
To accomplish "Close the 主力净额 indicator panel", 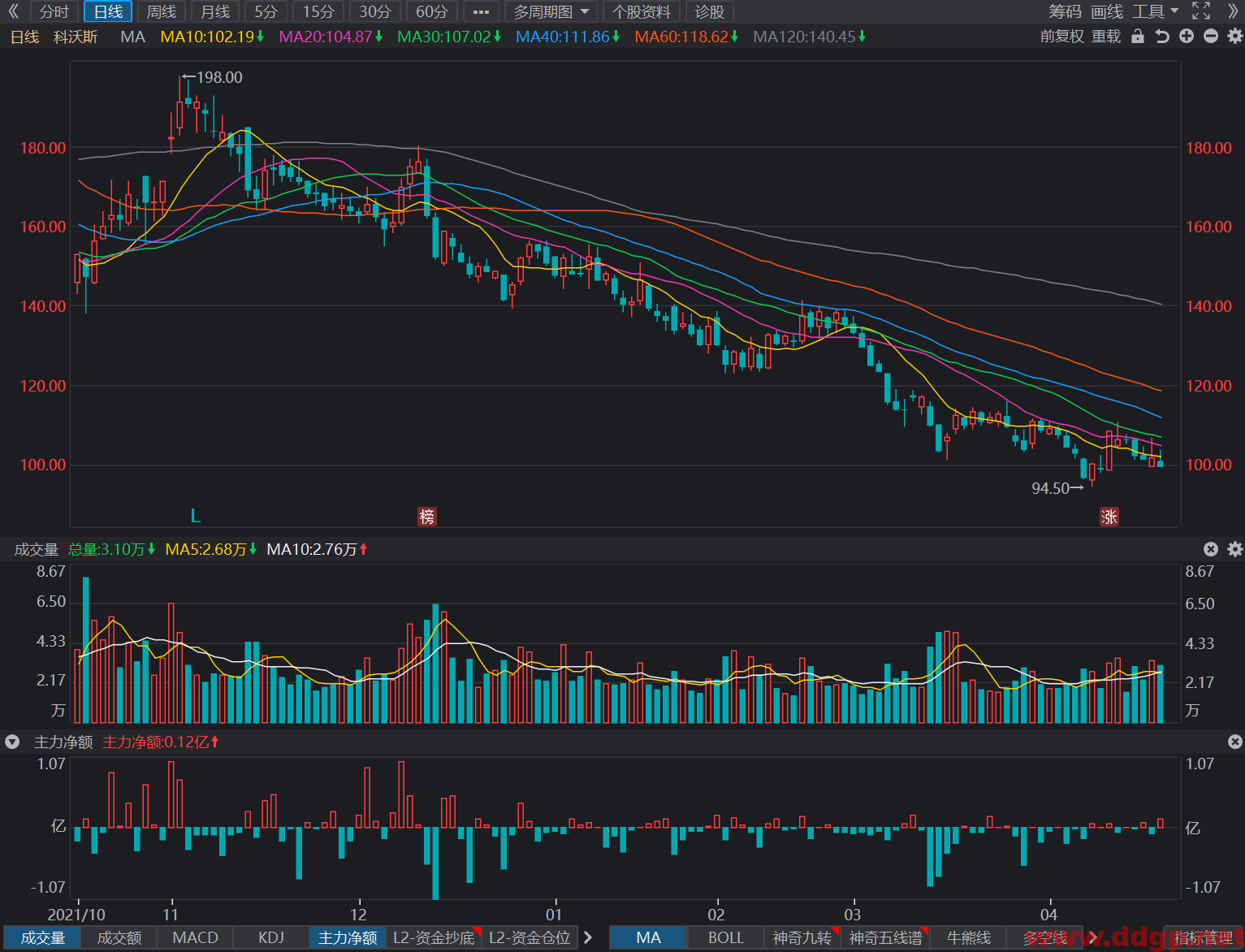I will click(x=1235, y=742).
